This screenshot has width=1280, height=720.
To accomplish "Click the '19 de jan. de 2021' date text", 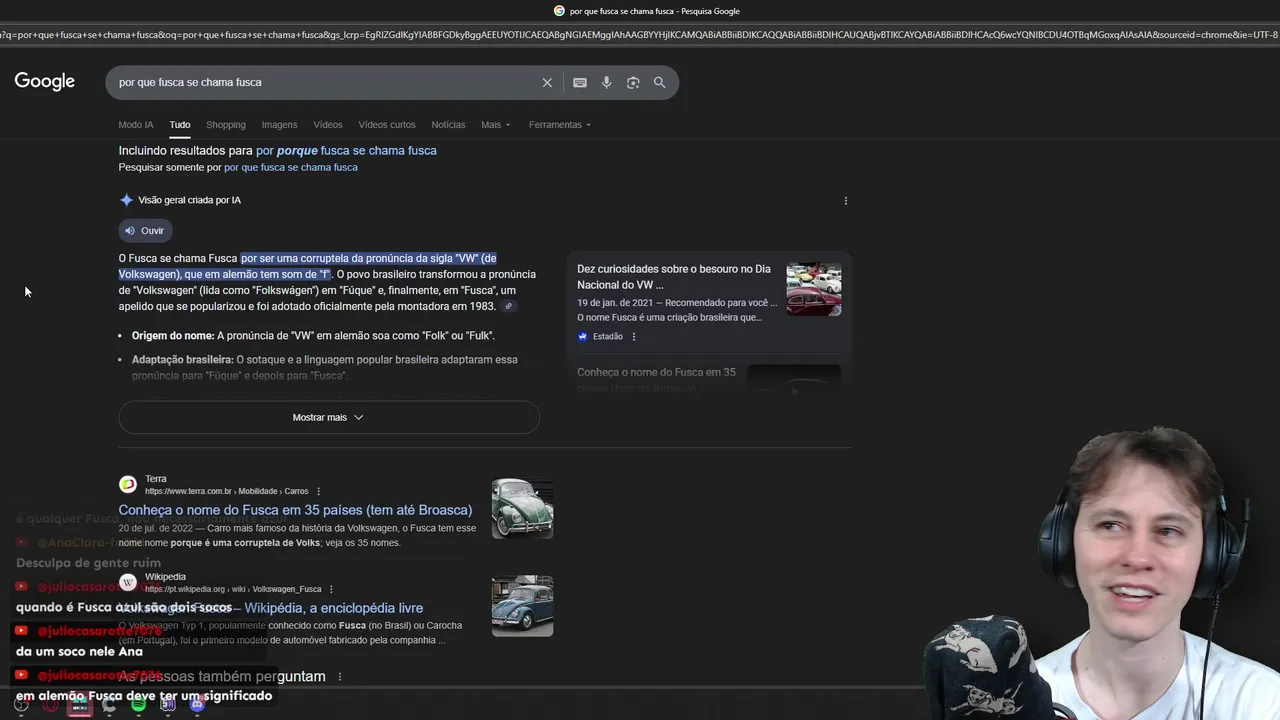I will click(x=618, y=302).
